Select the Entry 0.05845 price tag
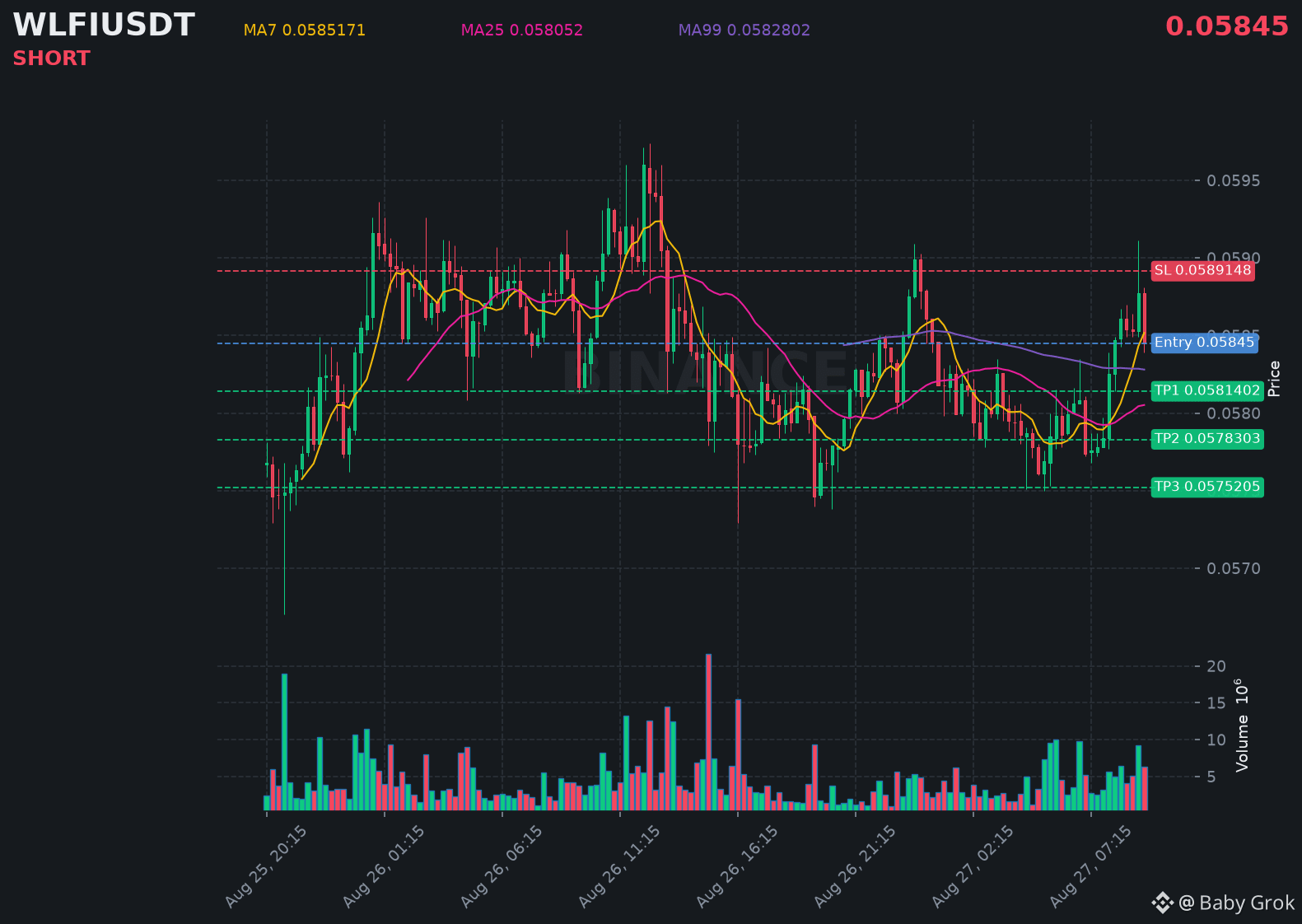Screen dimensions: 1302x924 coord(1204,343)
